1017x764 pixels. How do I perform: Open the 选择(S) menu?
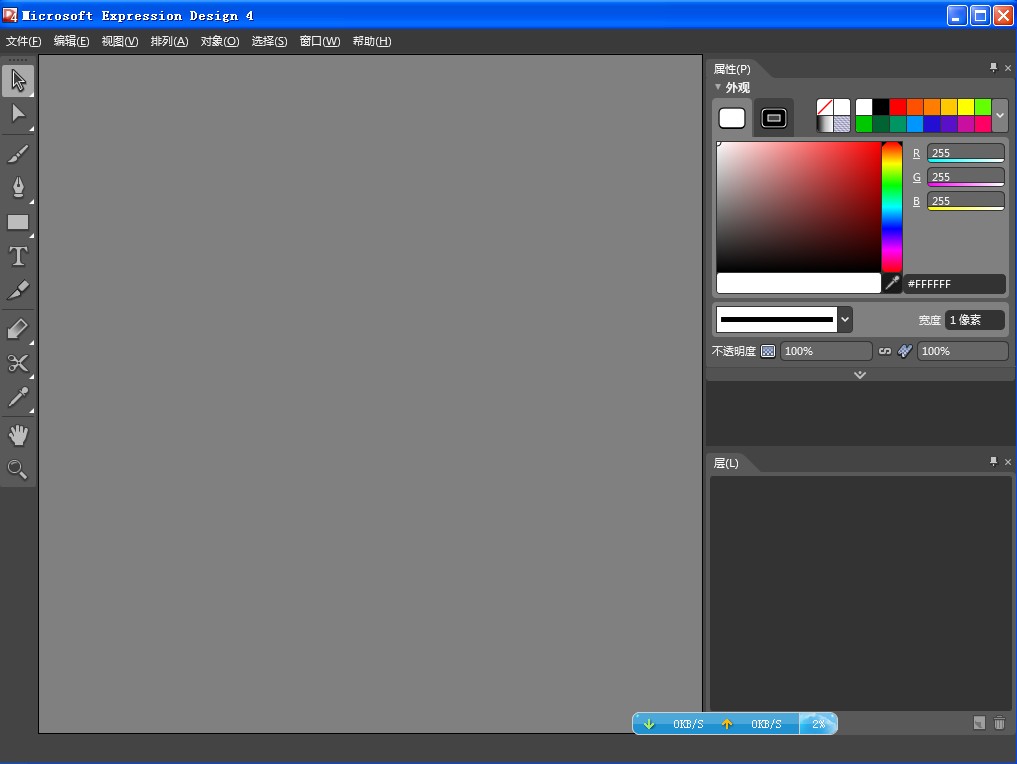click(269, 42)
